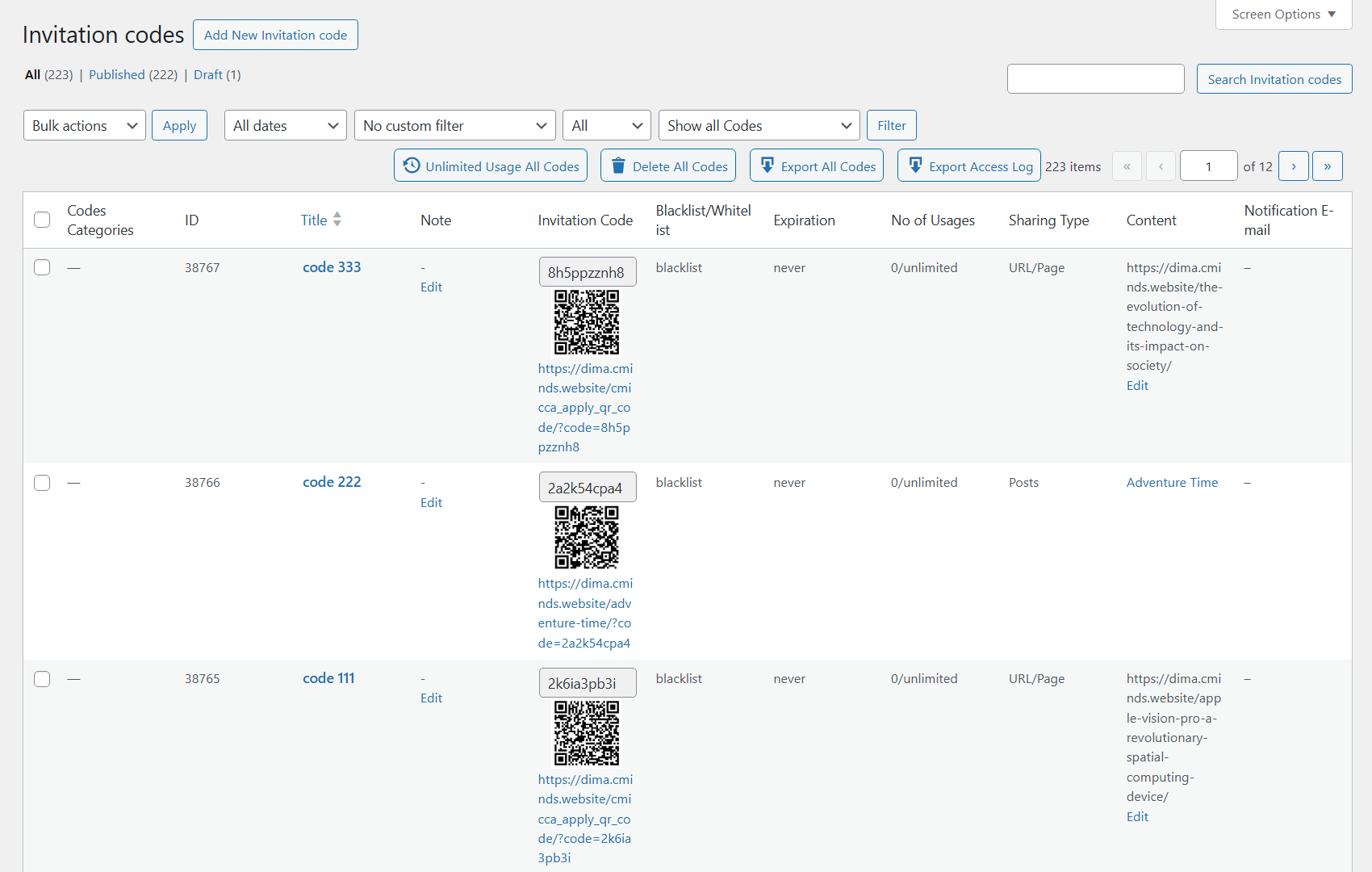Click Edit note link for code 222
The height and width of the screenshot is (872, 1372).
[431, 502]
